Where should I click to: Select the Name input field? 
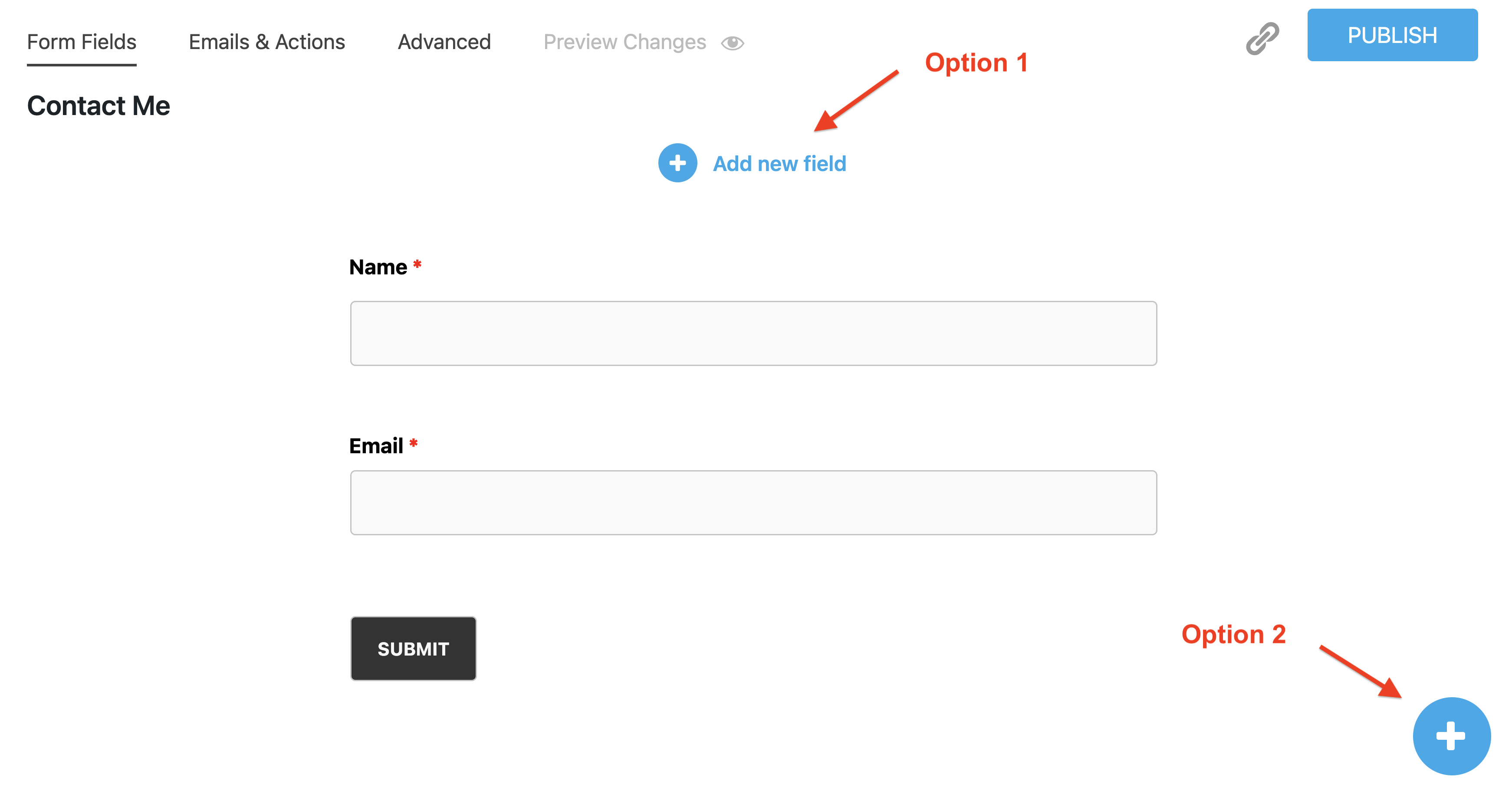point(753,333)
